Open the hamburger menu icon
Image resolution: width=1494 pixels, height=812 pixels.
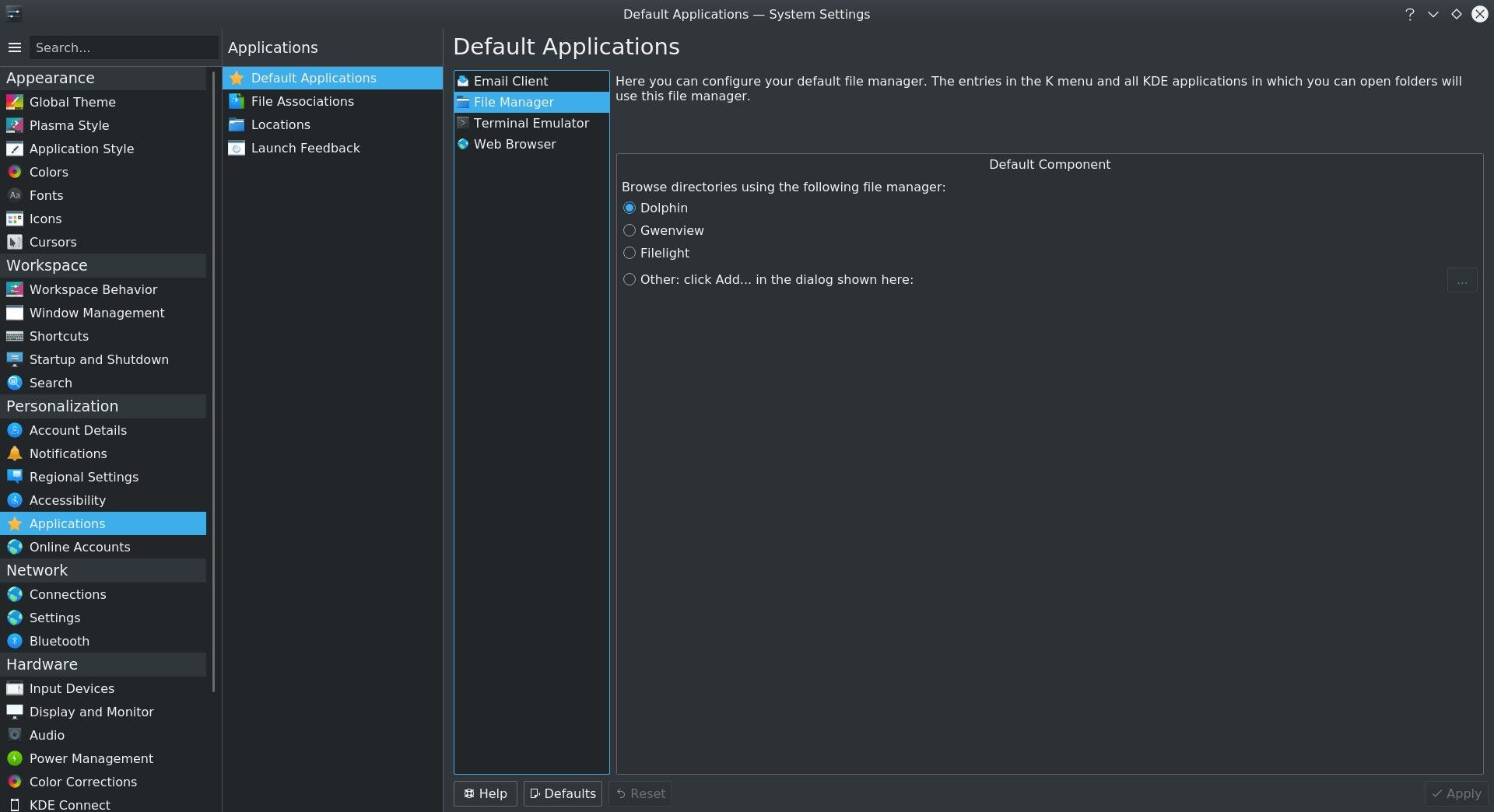(14, 47)
